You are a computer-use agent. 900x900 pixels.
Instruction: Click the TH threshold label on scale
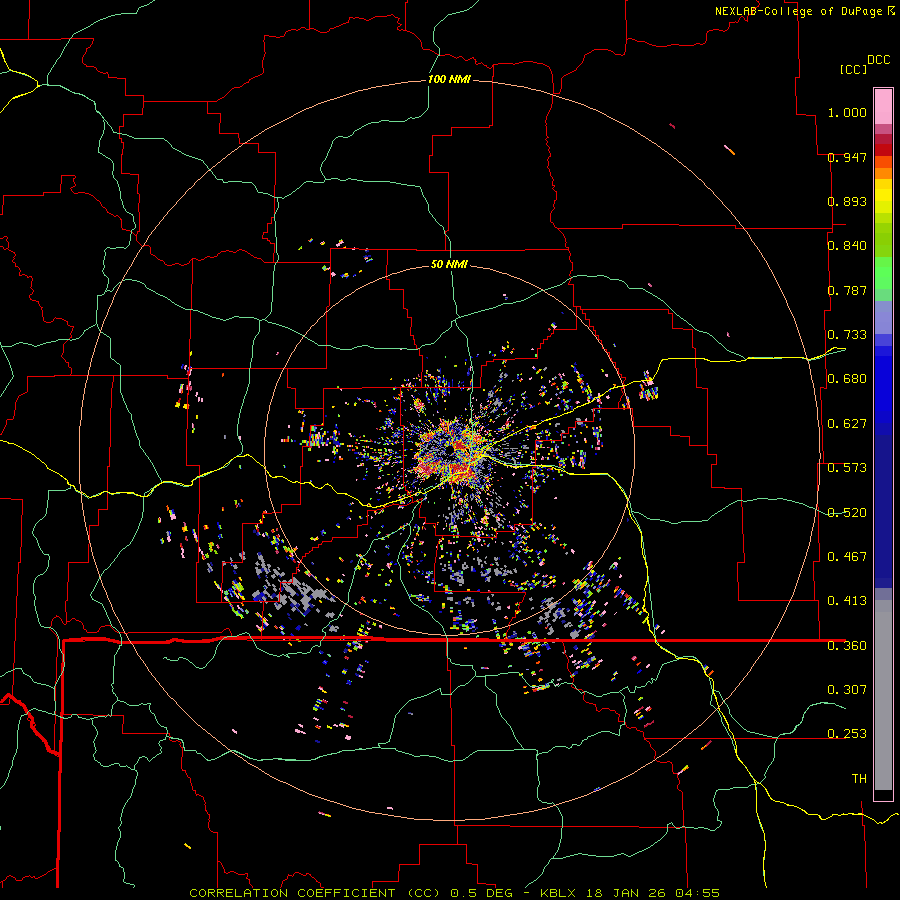(859, 779)
